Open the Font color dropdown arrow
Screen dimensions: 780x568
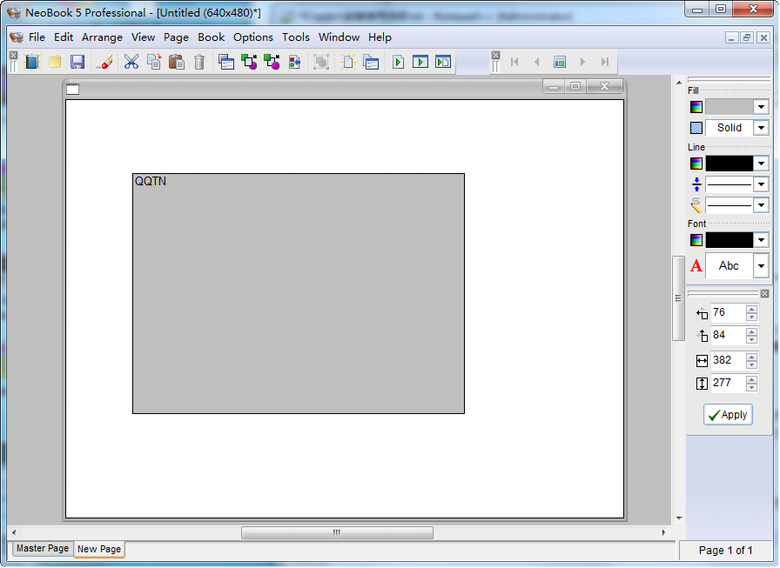761,240
